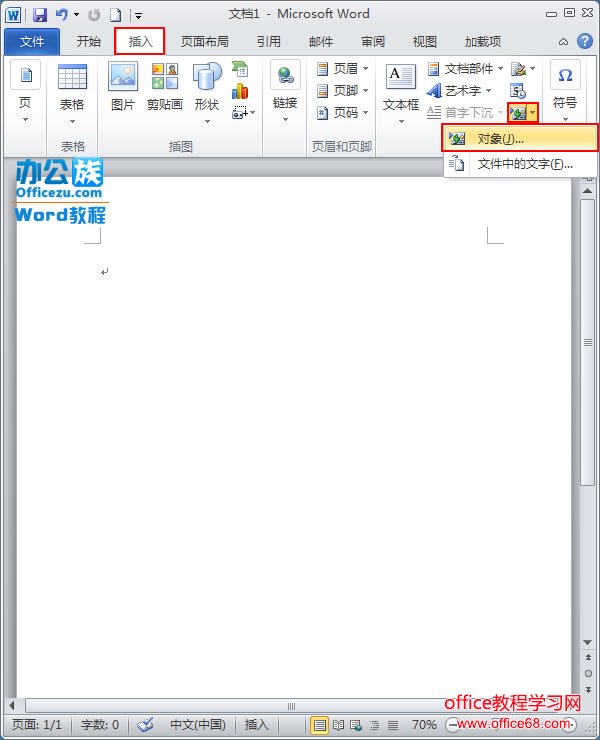Open the 链接 links dropdown
This screenshot has width=600, height=740.
(x=285, y=92)
